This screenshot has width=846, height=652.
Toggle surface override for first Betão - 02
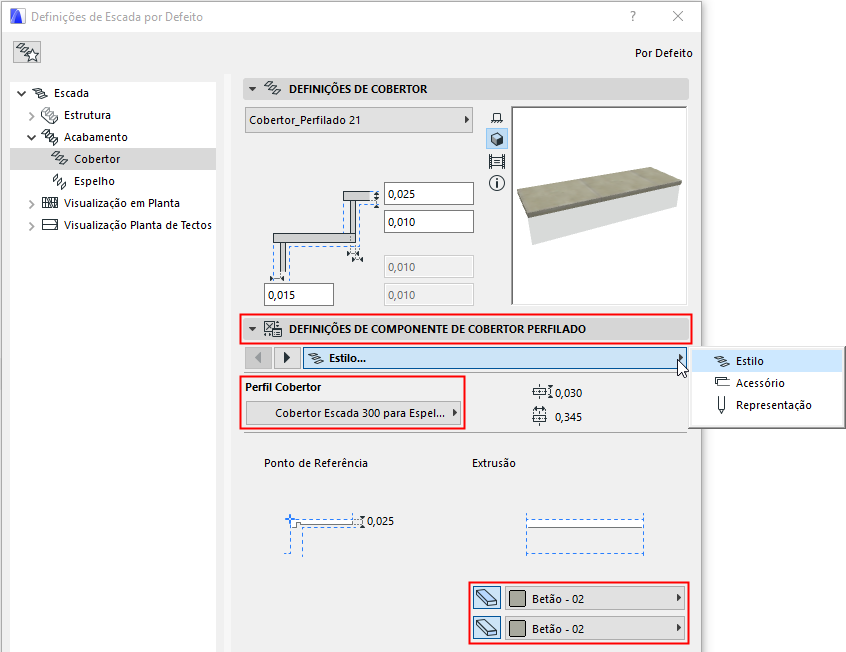[x=487, y=598]
